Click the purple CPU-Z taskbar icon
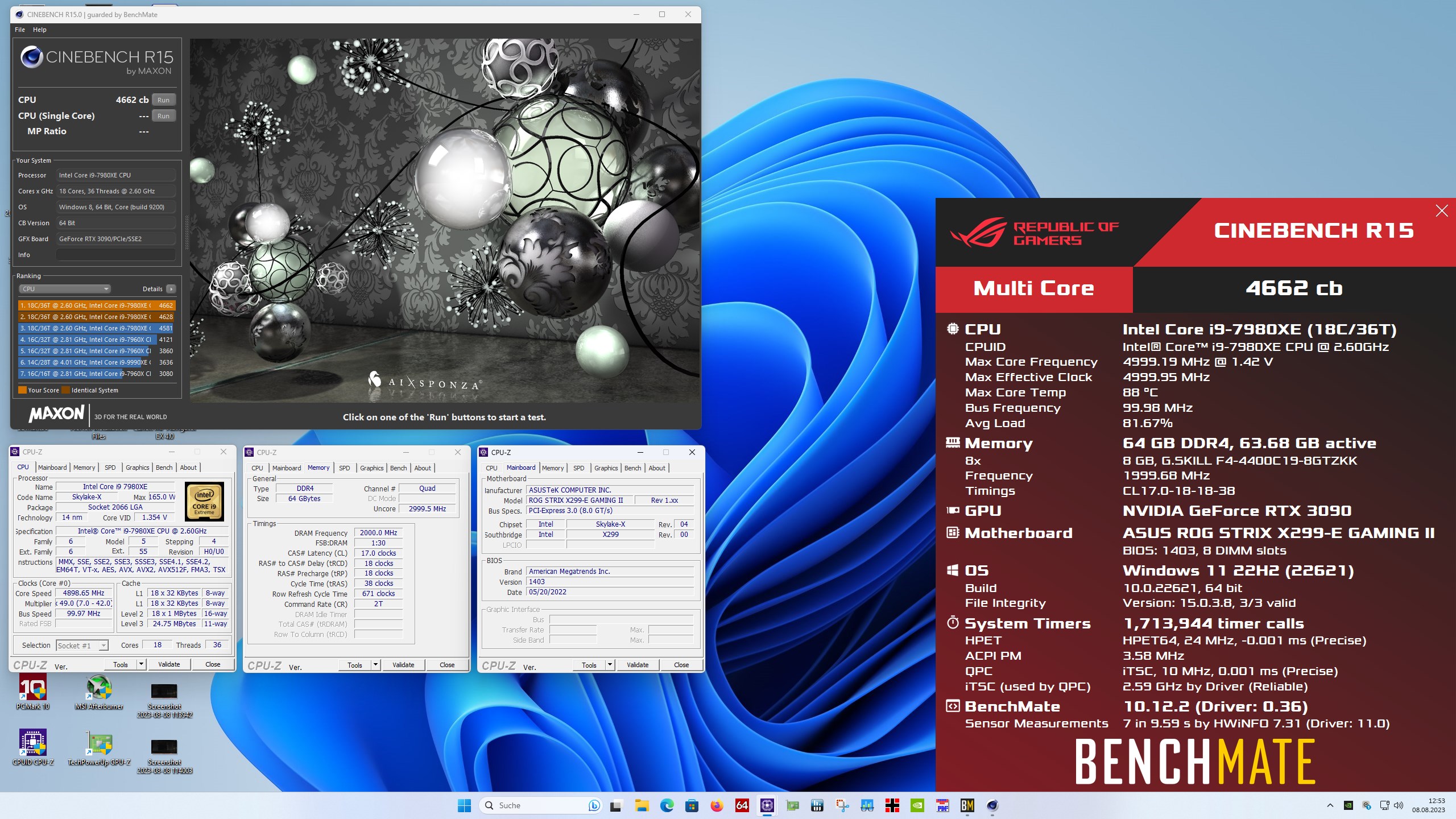 coord(767,805)
